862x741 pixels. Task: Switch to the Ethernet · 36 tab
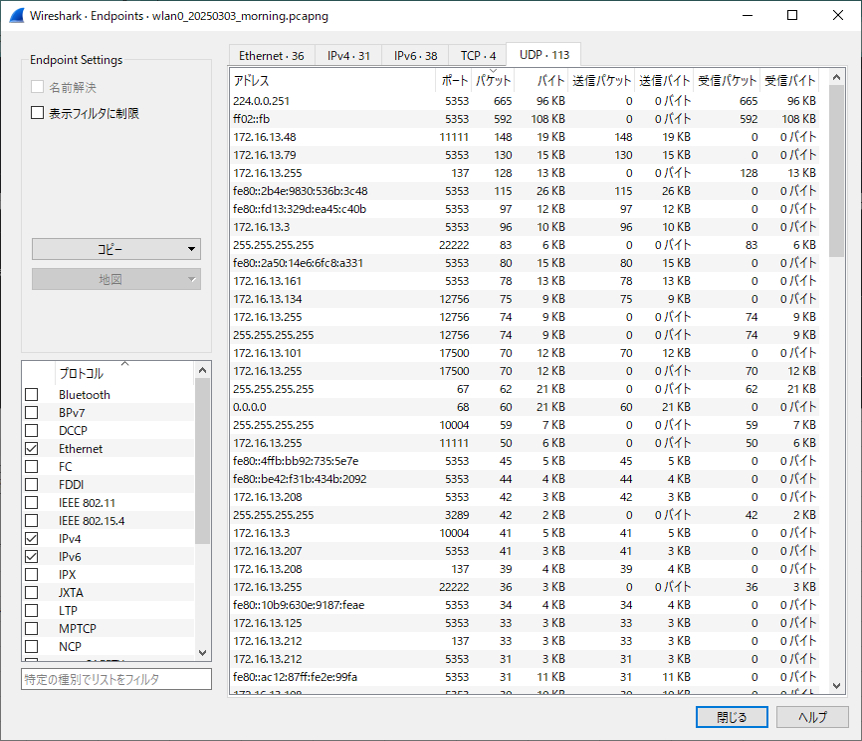tap(272, 56)
